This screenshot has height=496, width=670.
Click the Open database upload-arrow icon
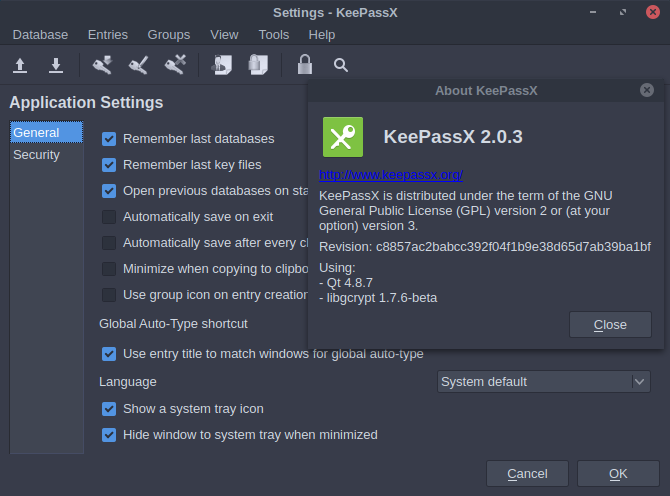[x=20, y=66]
